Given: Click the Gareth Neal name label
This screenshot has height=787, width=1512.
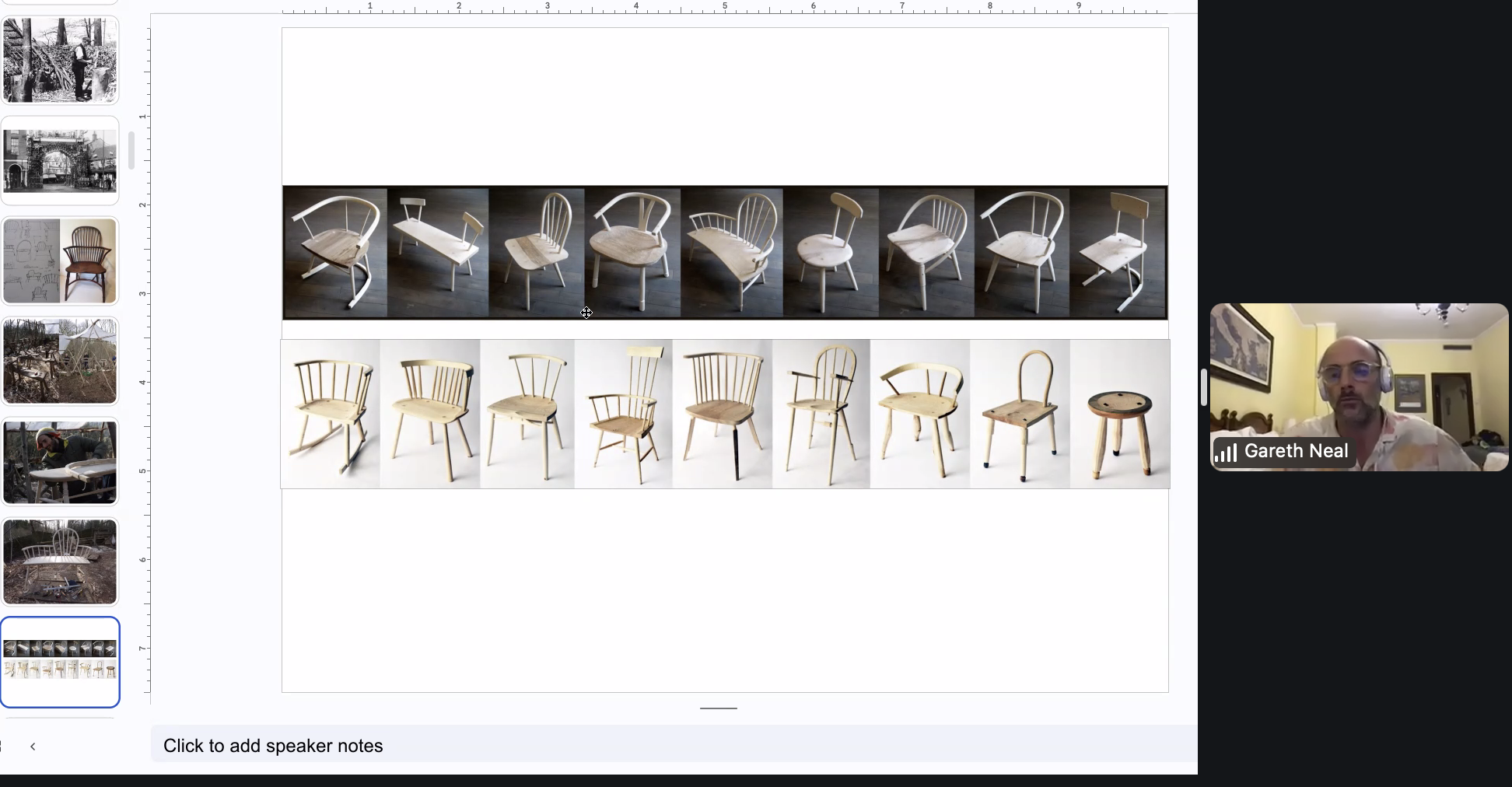Looking at the screenshot, I should (1296, 452).
